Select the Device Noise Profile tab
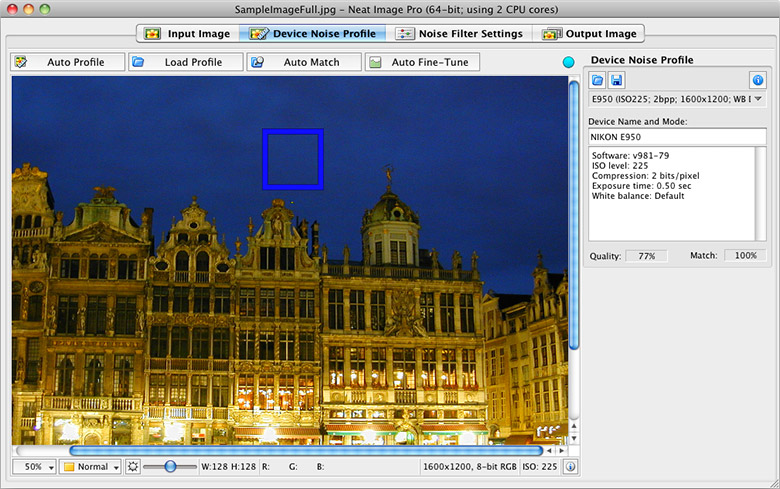This screenshot has height=489, width=780. pos(312,34)
